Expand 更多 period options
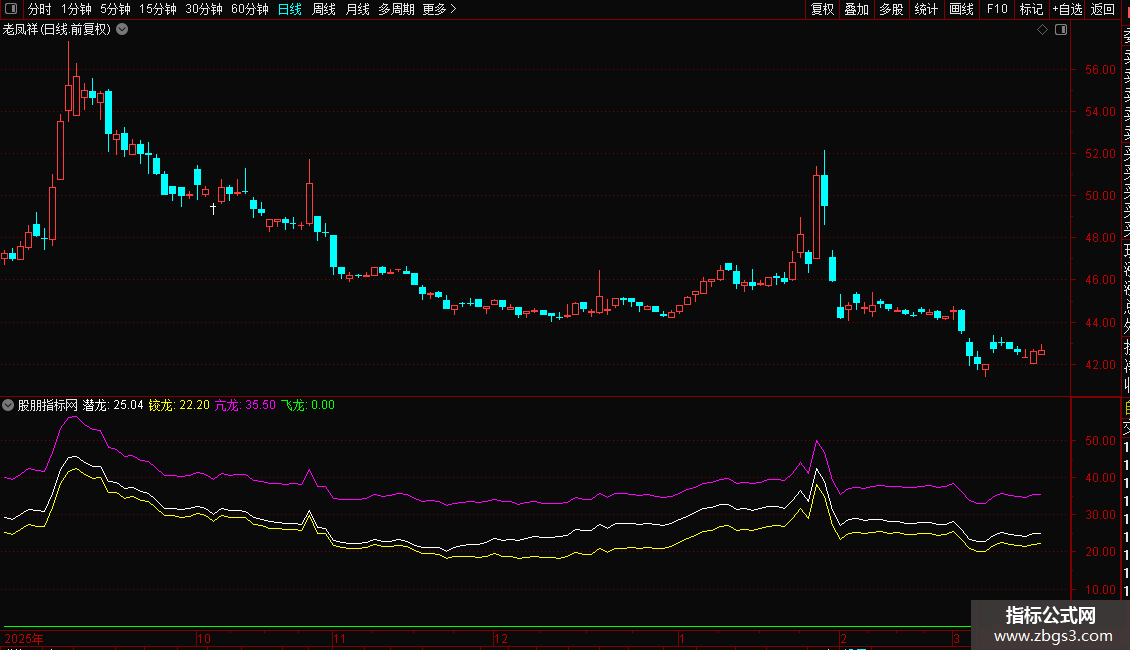 [439, 9]
